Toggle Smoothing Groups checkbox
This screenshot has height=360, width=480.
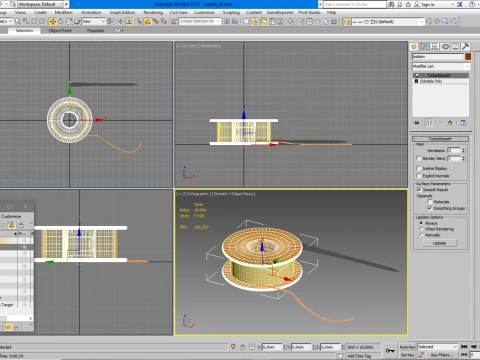pyautogui.click(x=430, y=208)
